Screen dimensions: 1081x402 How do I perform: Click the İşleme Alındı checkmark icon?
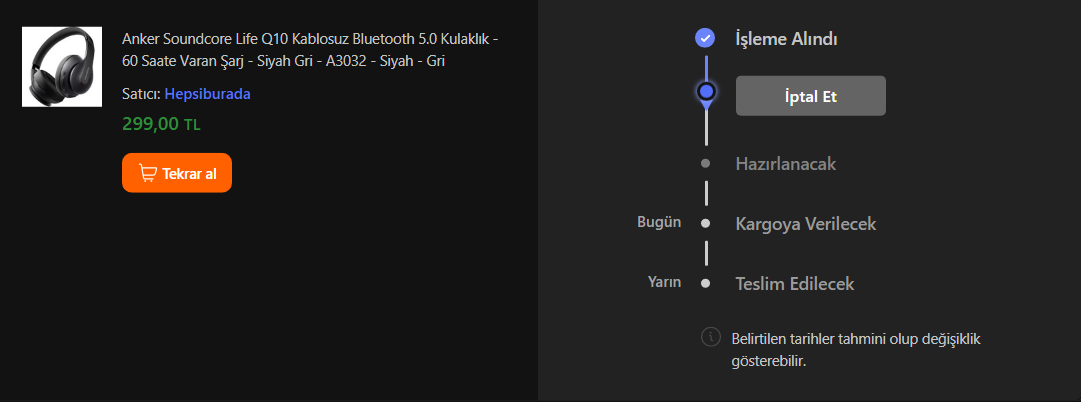[x=706, y=39]
